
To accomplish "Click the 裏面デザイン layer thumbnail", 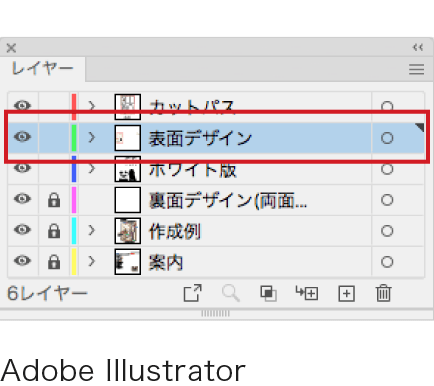I will [128, 200].
